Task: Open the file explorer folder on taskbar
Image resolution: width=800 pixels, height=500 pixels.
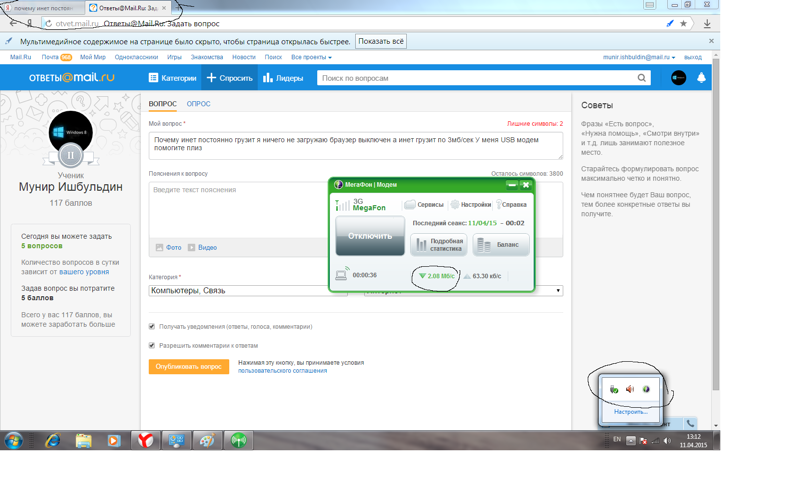Action: pyautogui.click(x=83, y=440)
